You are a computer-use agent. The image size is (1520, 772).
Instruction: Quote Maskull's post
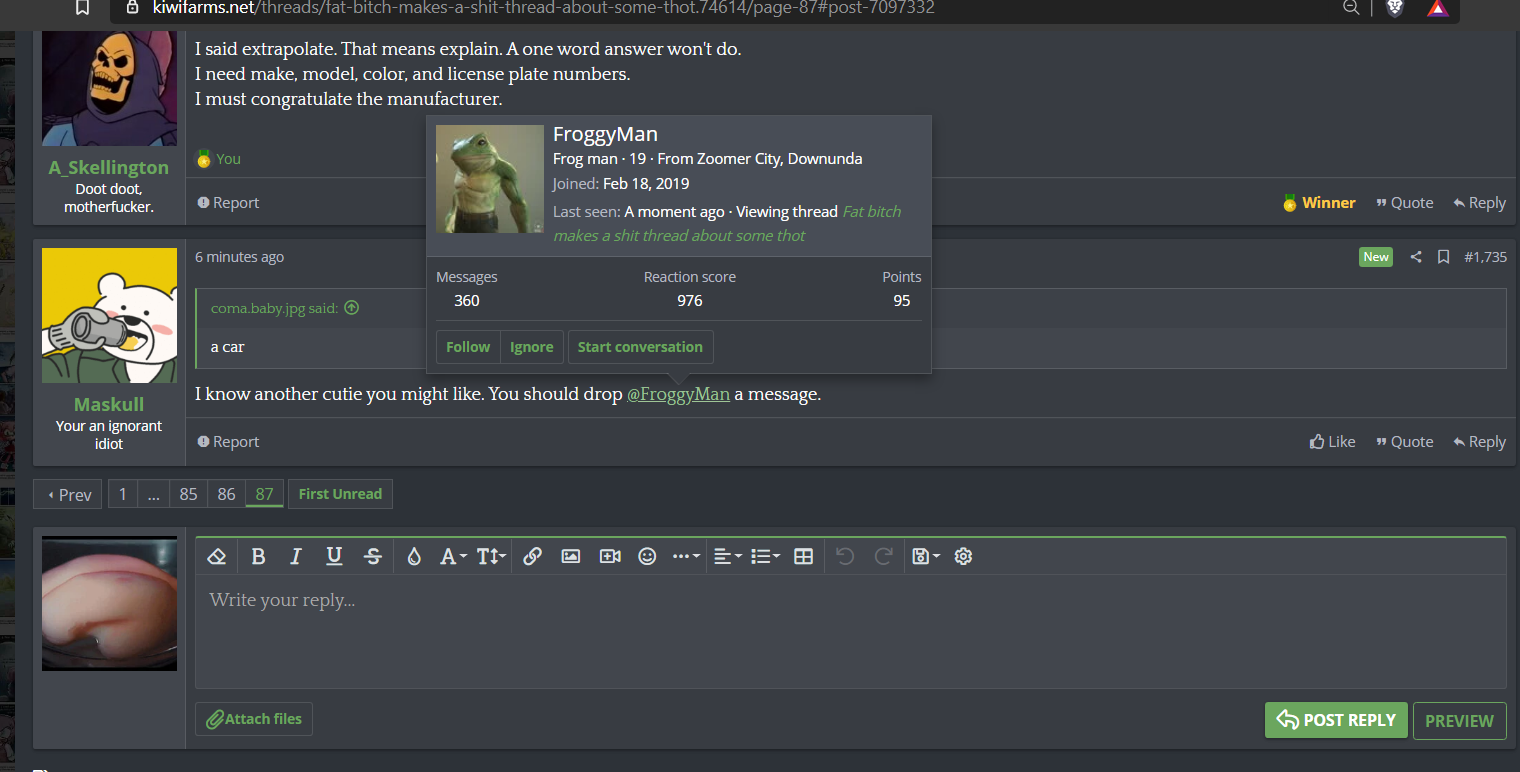[x=1404, y=442]
